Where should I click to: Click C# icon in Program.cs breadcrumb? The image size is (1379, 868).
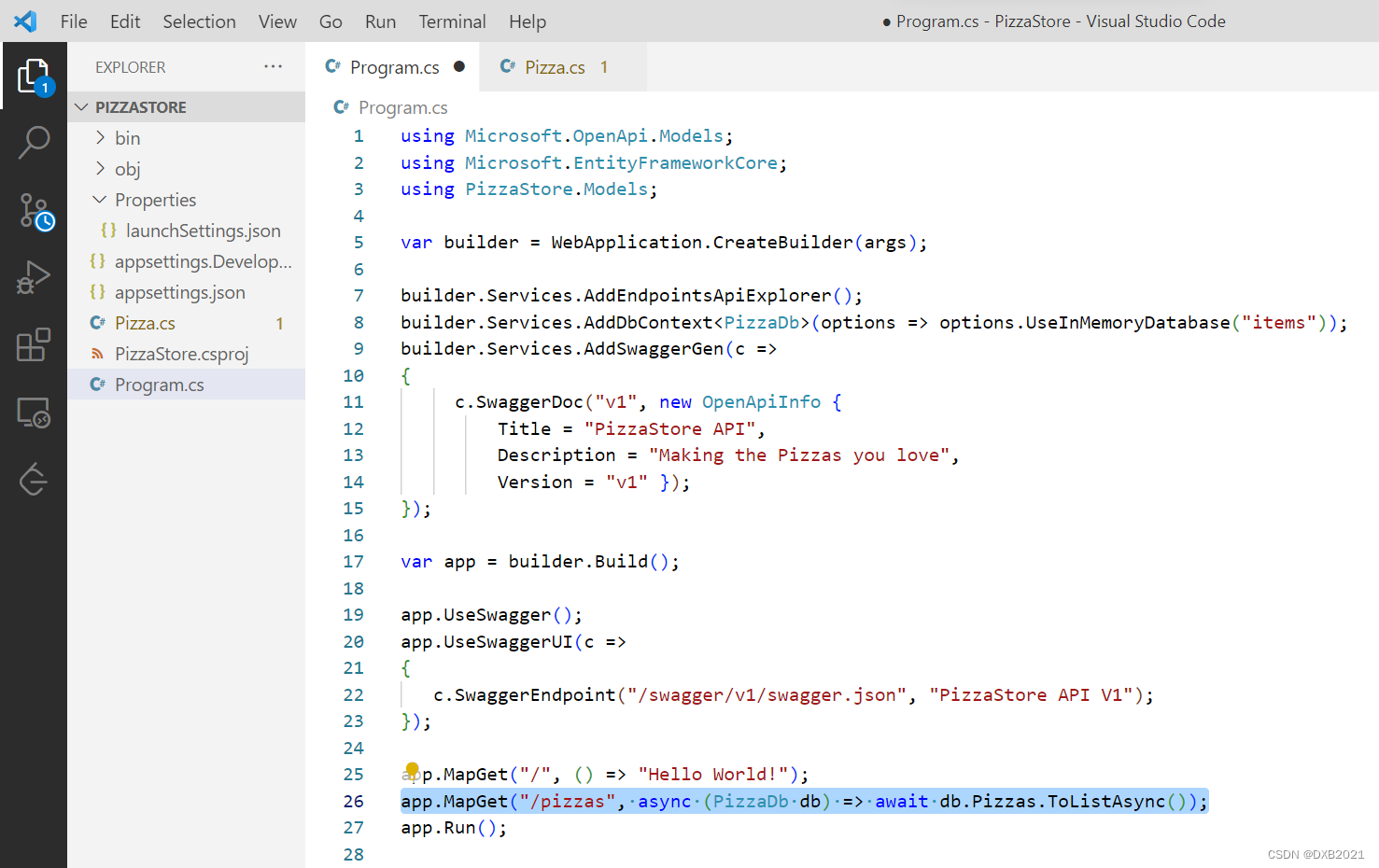[x=342, y=107]
